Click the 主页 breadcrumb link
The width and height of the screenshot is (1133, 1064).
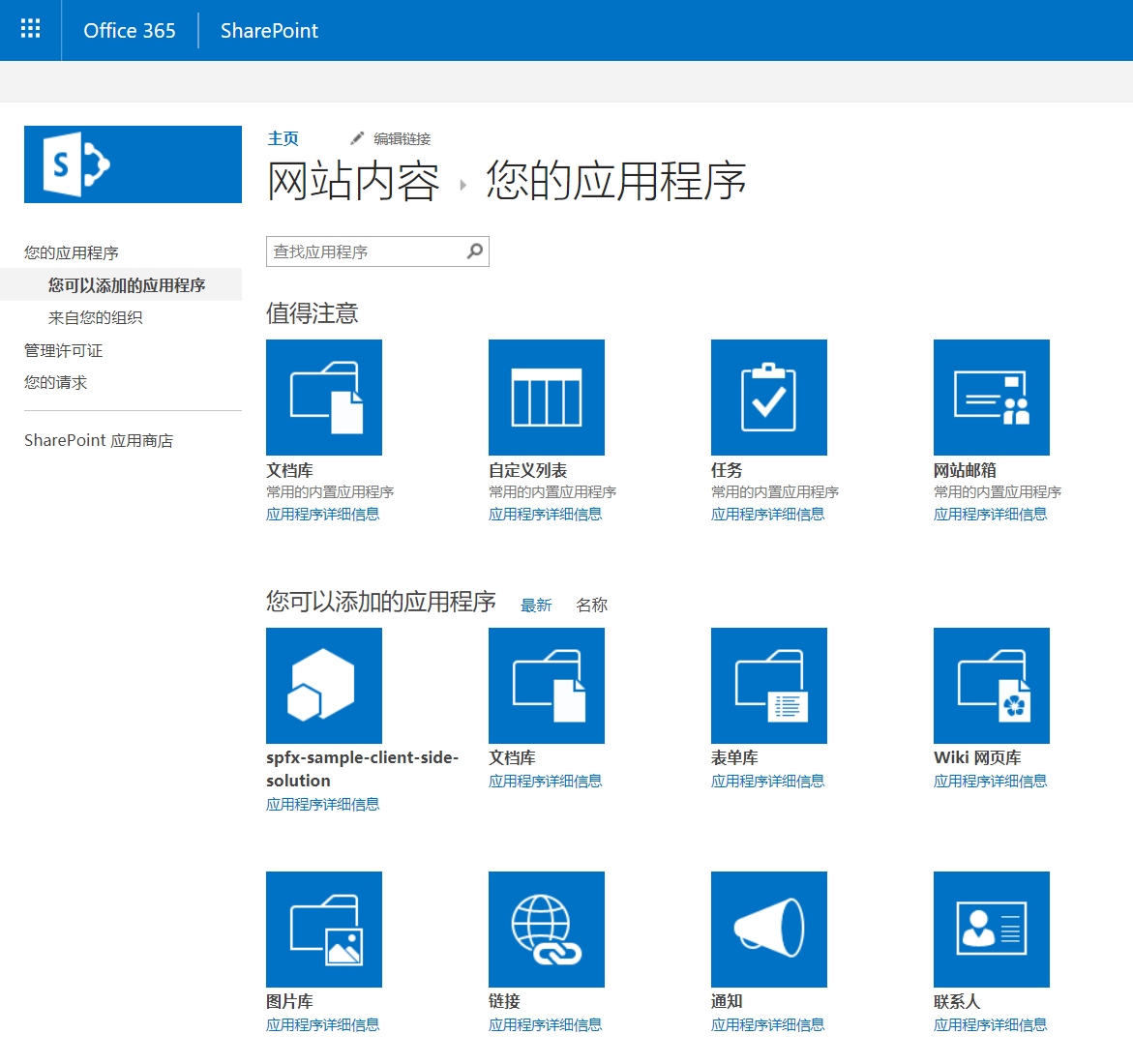283,137
